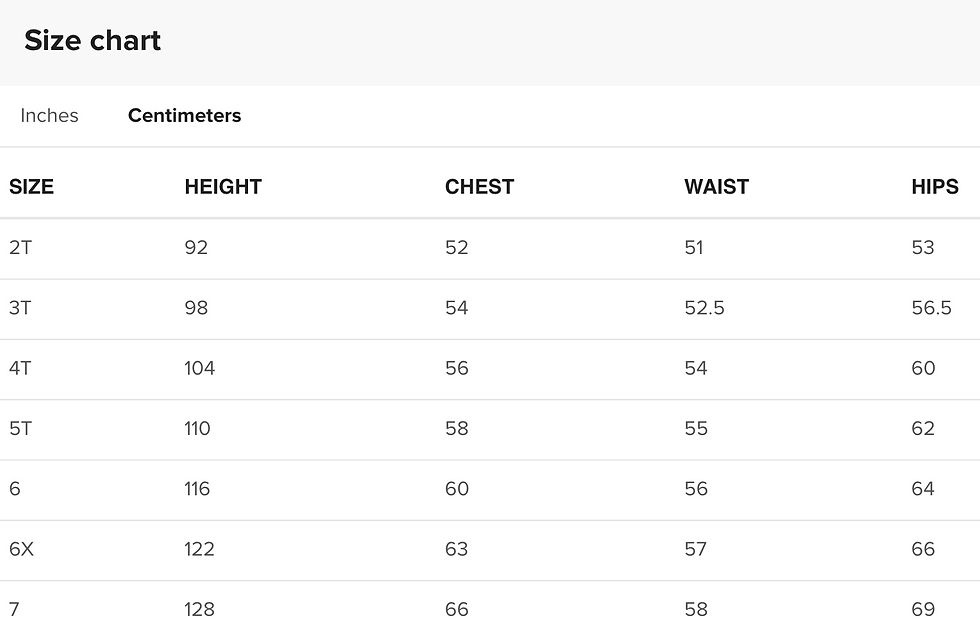Screen dimensions: 980x639
Task: Click the HEIGHT column header
Action: [x=223, y=187]
